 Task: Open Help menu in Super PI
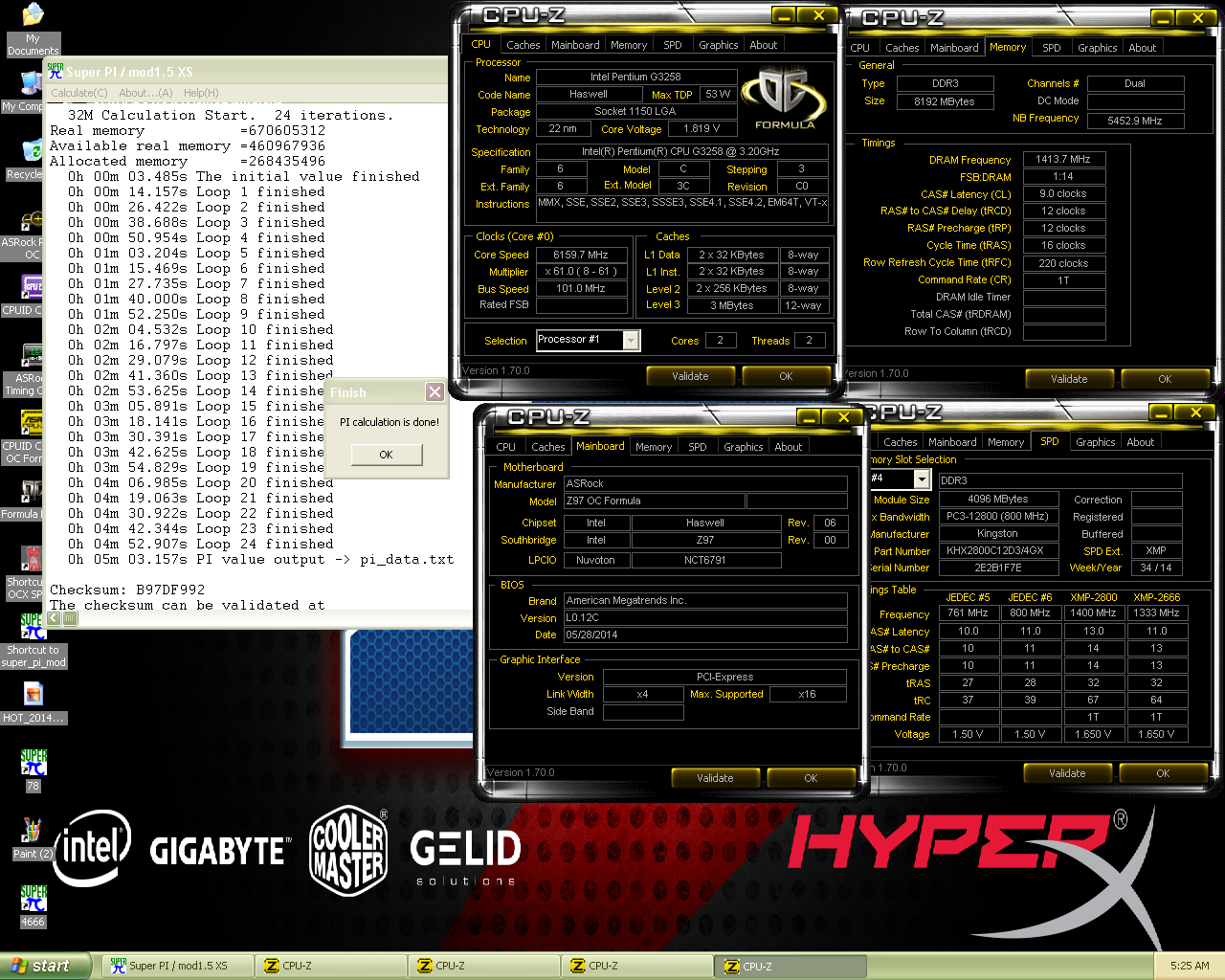tap(201, 93)
